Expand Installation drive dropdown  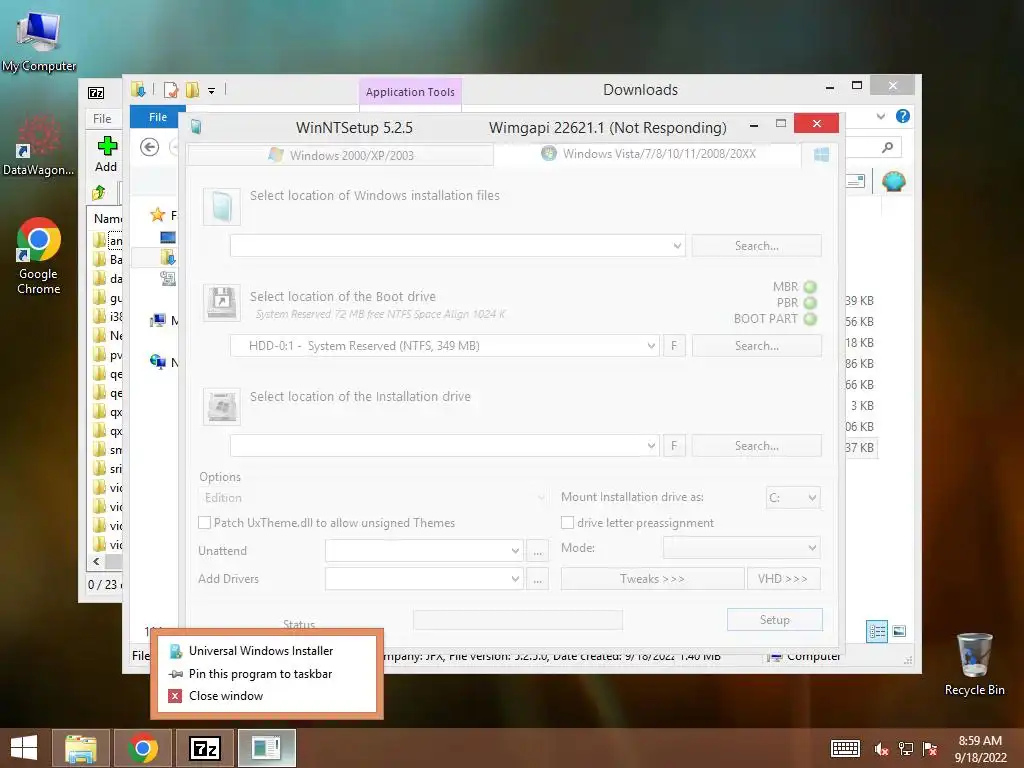coord(651,445)
